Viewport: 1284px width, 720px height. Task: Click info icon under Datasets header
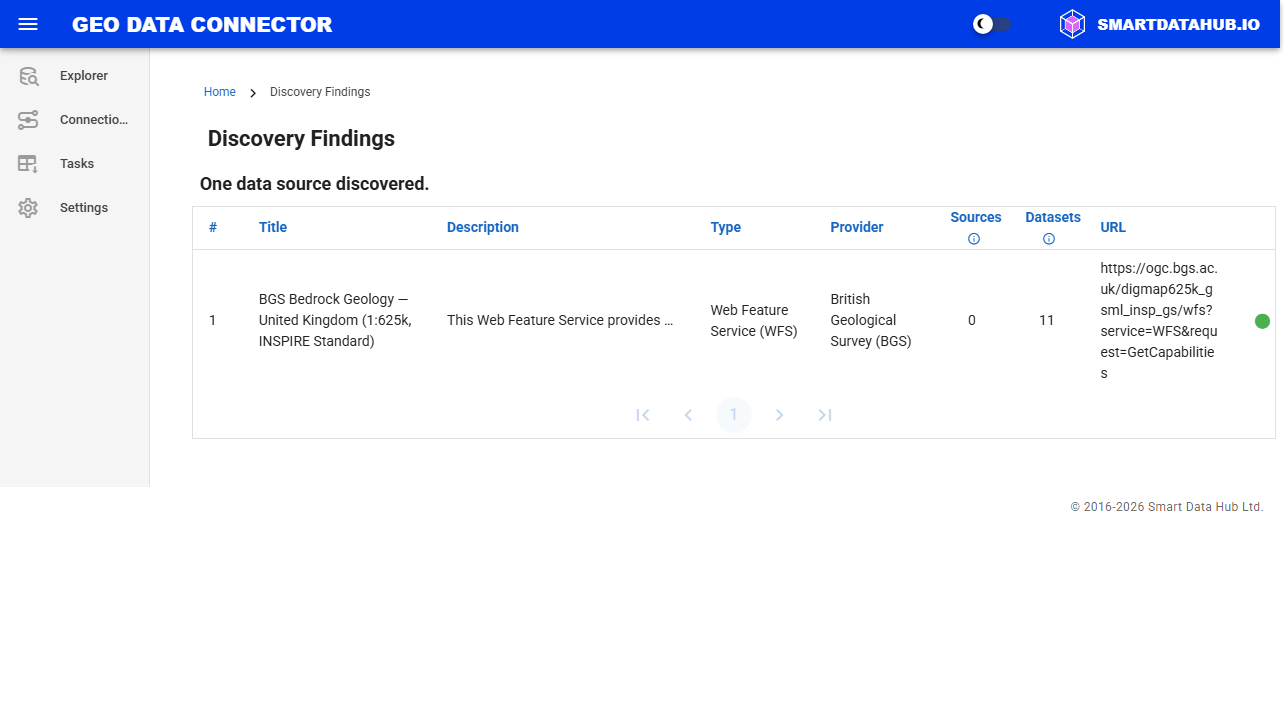1049,239
